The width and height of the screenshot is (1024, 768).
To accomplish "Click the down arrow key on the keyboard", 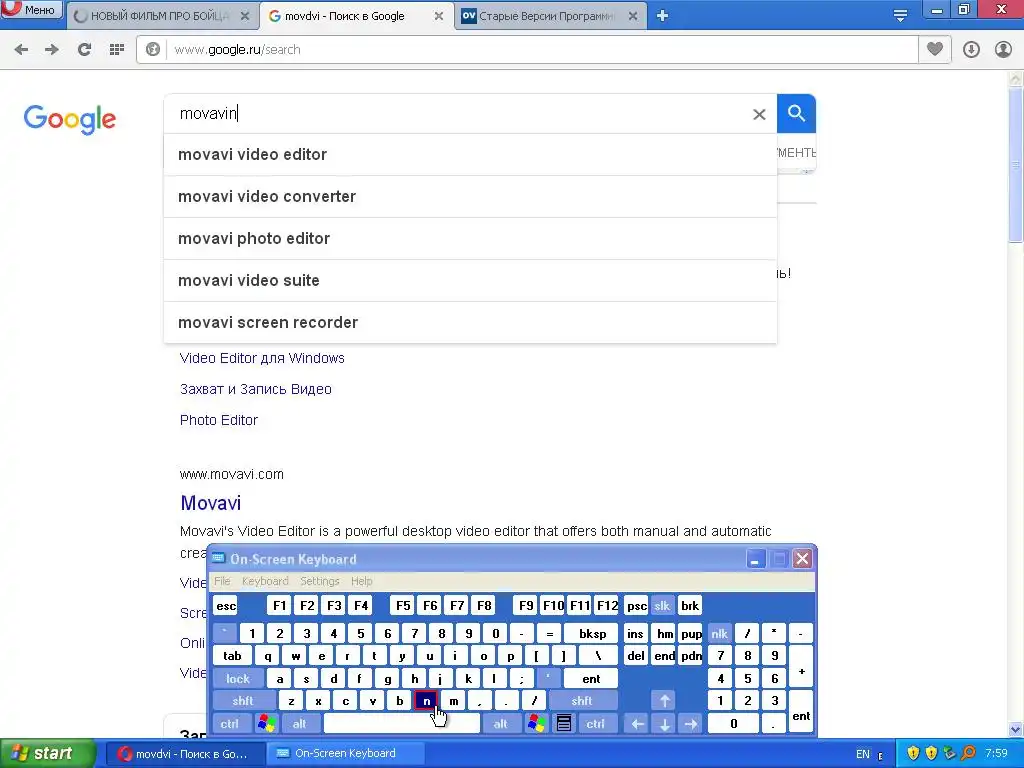I will pos(664,724).
